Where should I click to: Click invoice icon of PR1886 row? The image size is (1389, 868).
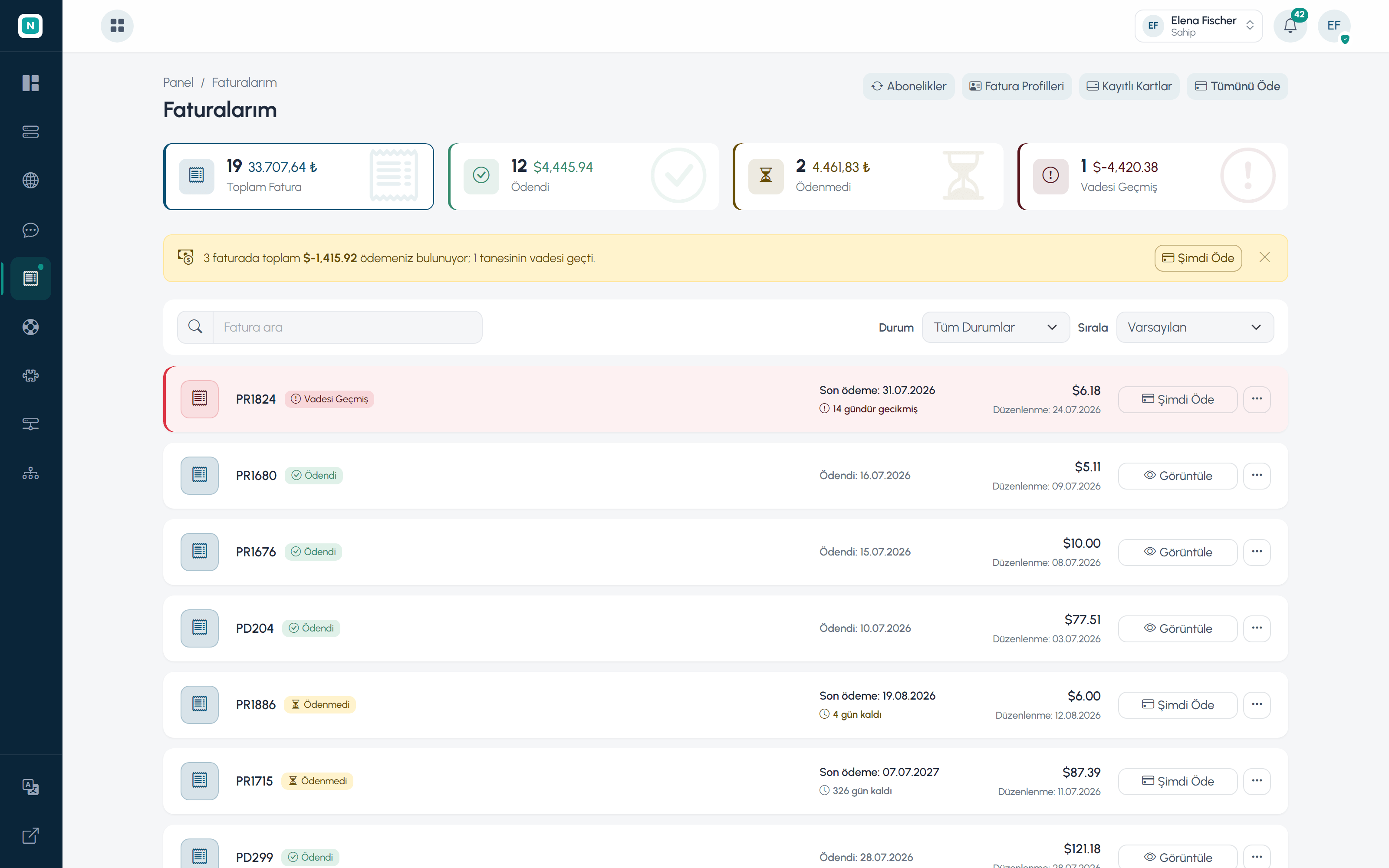(200, 704)
